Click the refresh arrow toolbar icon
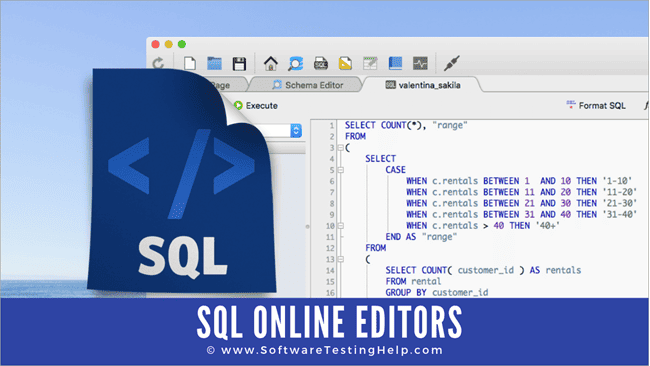This screenshot has width=650, height=366. point(158,63)
